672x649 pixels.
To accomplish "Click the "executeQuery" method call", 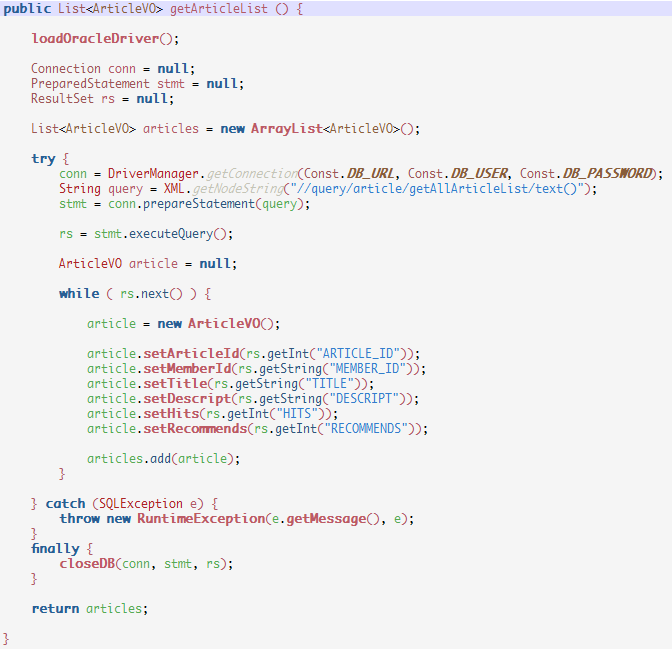I will [171, 234].
